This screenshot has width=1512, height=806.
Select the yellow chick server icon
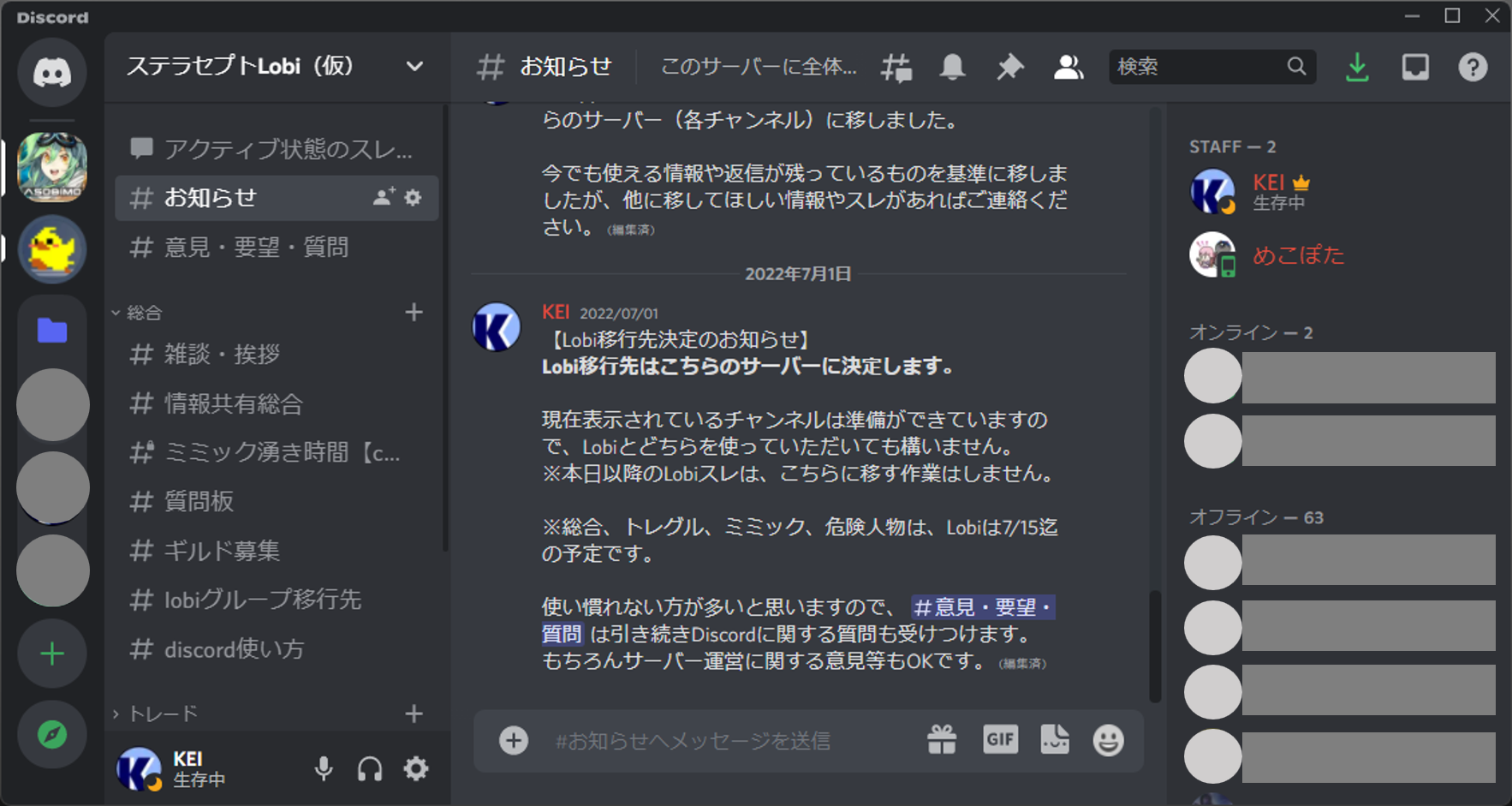(52, 249)
